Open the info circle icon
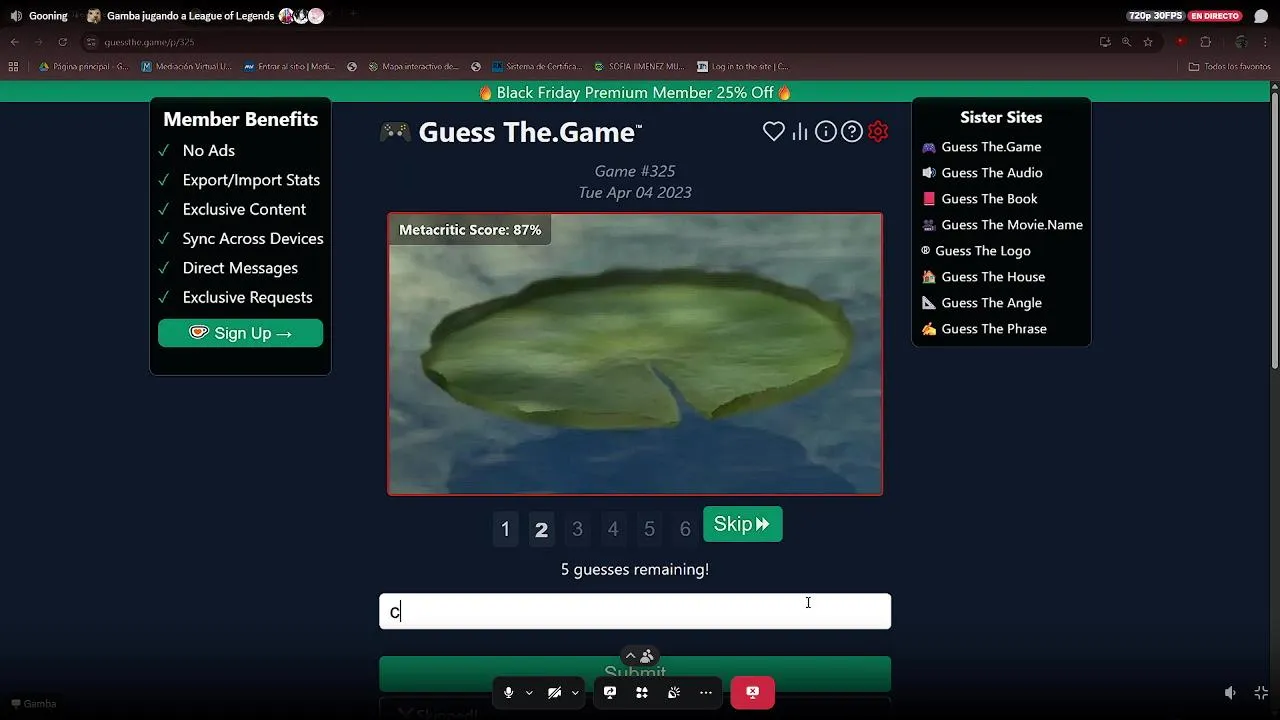The image size is (1280, 720). 825,131
